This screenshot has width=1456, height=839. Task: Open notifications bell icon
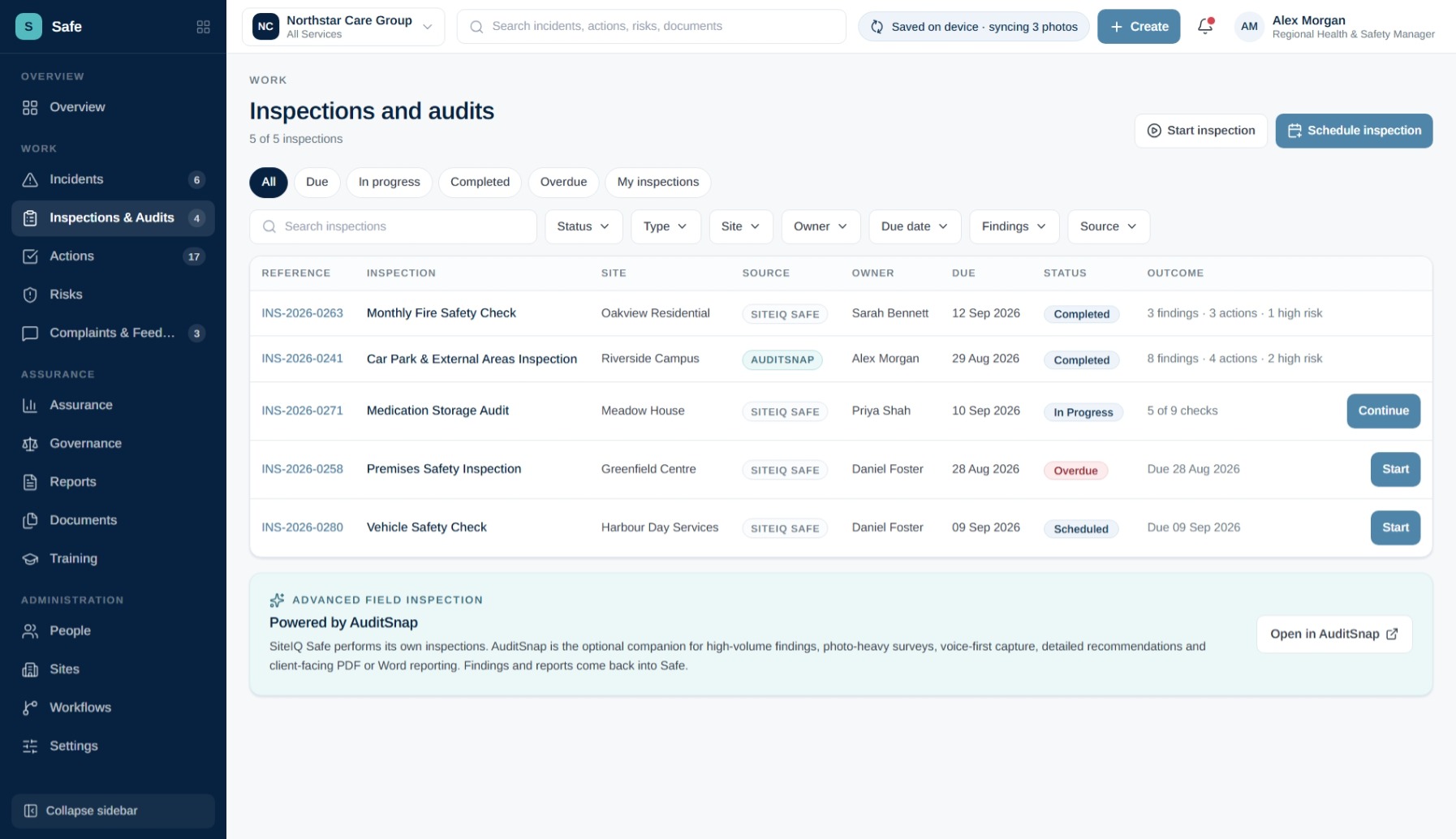[x=1205, y=26]
